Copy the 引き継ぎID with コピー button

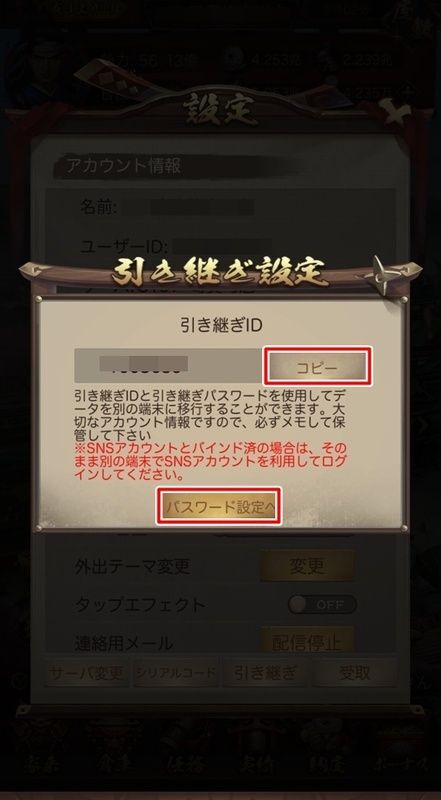coord(317,366)
